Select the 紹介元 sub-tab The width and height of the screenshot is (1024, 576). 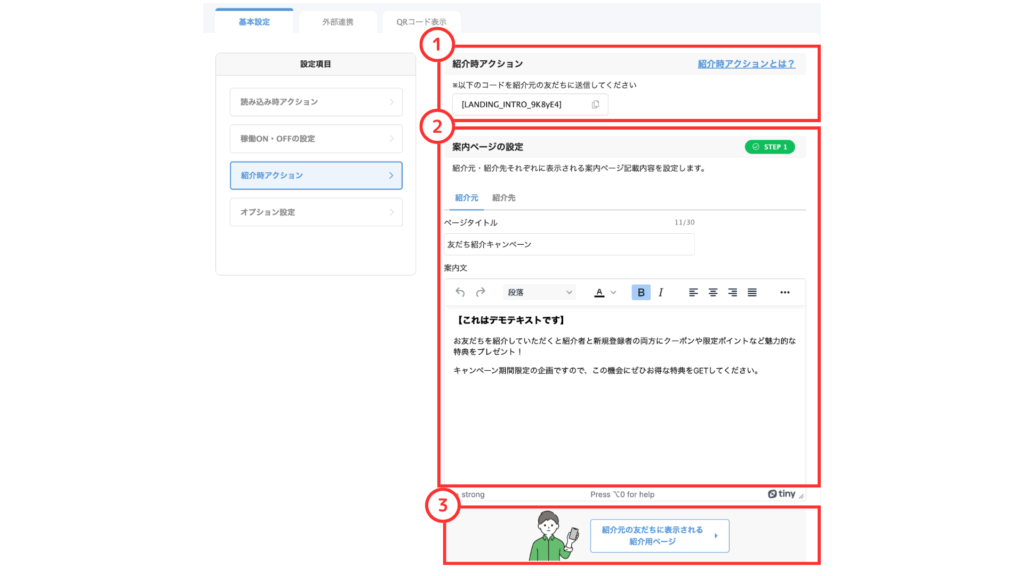(466, 198)
